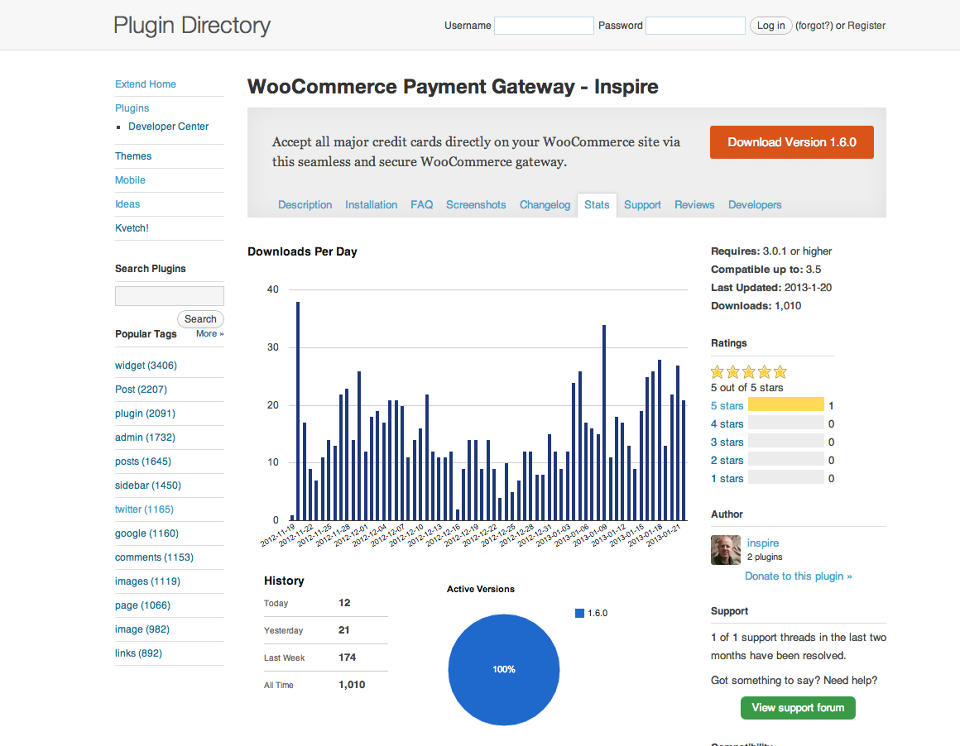Viewport: 960px width, 746px height.
Task: Select the Post (2207) tag
Action: tap(141, 390)
